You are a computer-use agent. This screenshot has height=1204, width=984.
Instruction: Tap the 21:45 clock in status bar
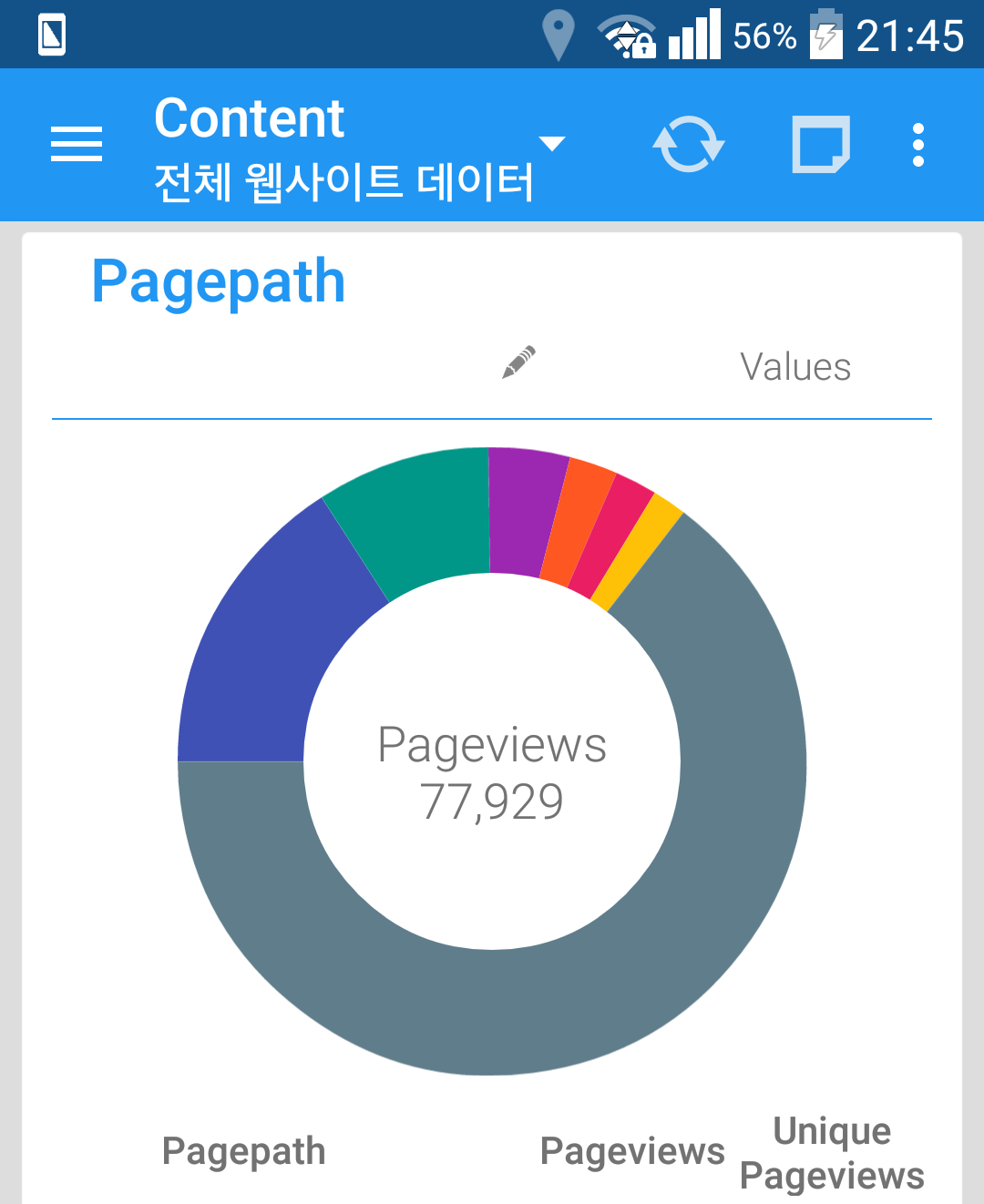tap(910, 36)
